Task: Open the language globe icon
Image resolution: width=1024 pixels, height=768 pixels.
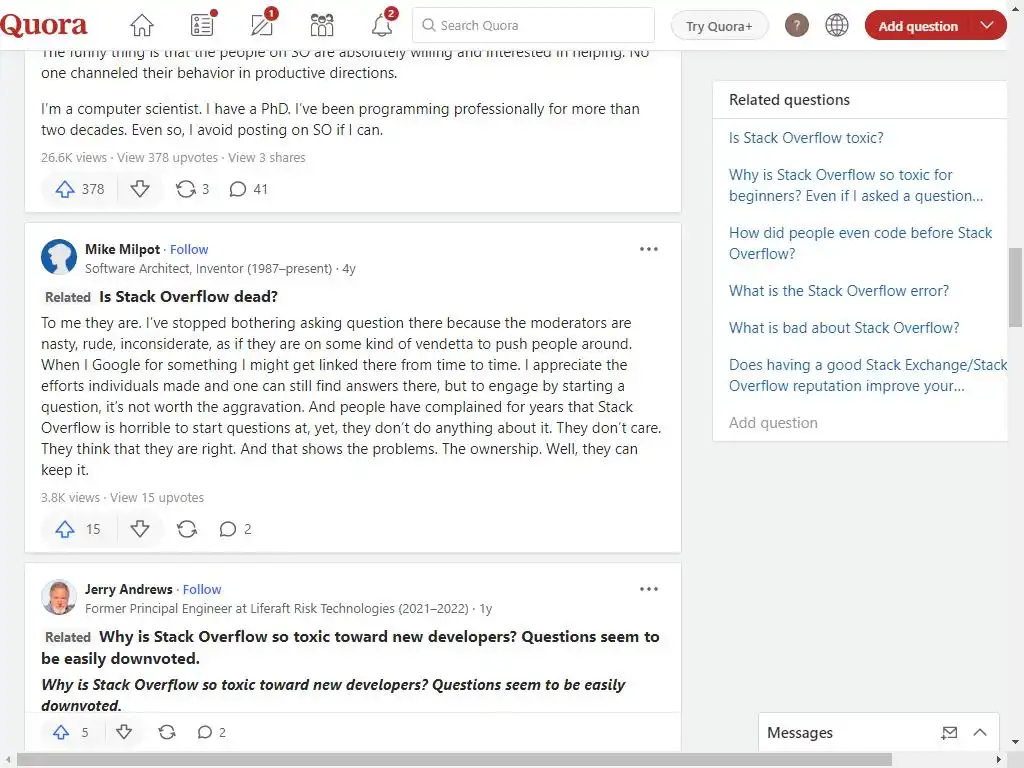Action: (x=837, y=25)
